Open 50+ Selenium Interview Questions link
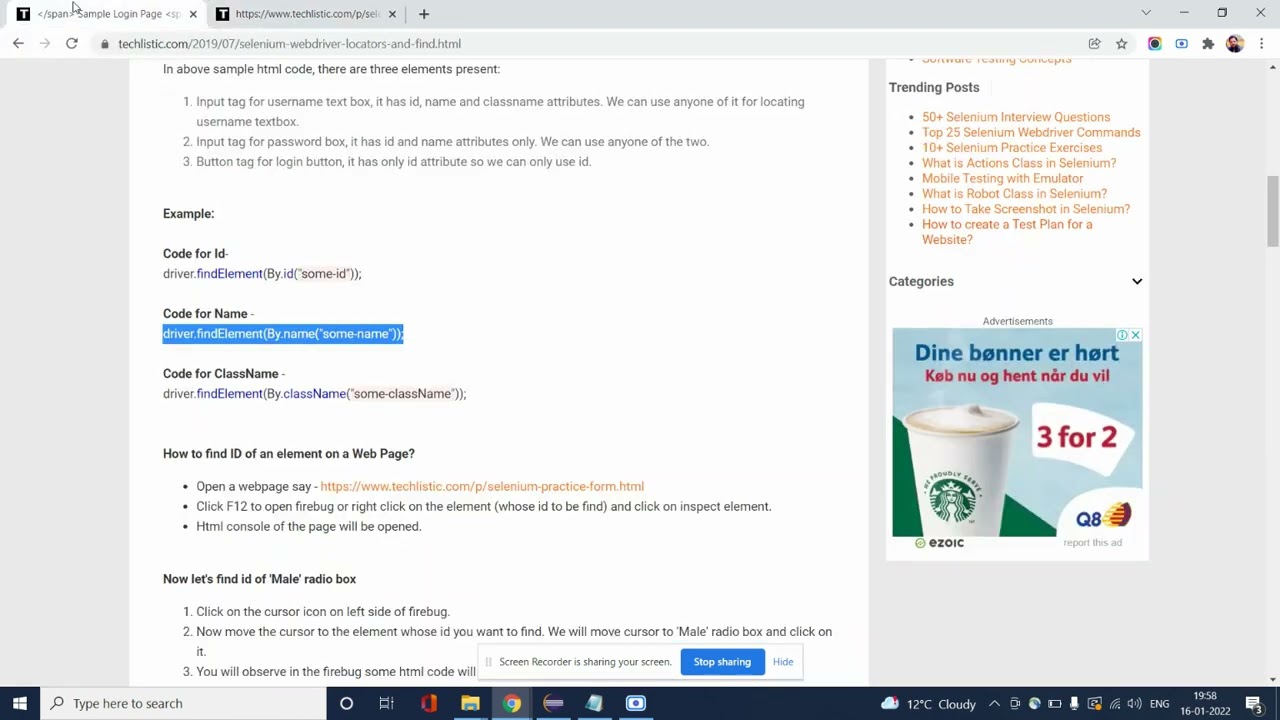Screen dimensions: 1280x720 tap(1015, 117)
